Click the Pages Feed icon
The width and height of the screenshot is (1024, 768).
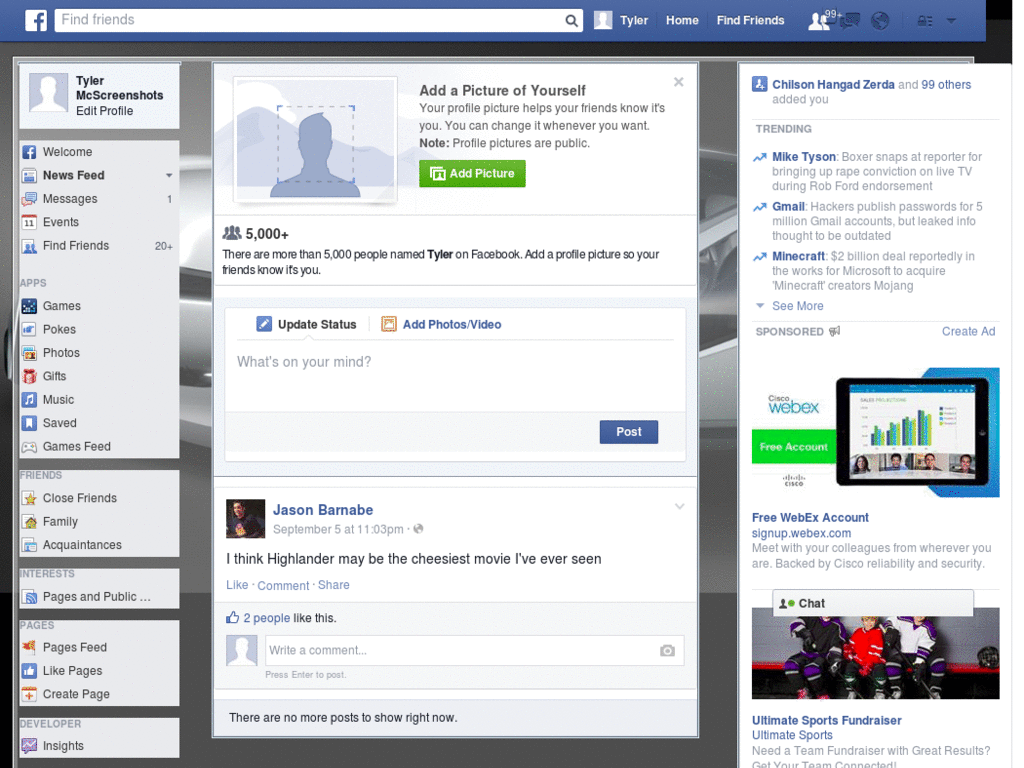pyautogui.click(x=29, y=647)
